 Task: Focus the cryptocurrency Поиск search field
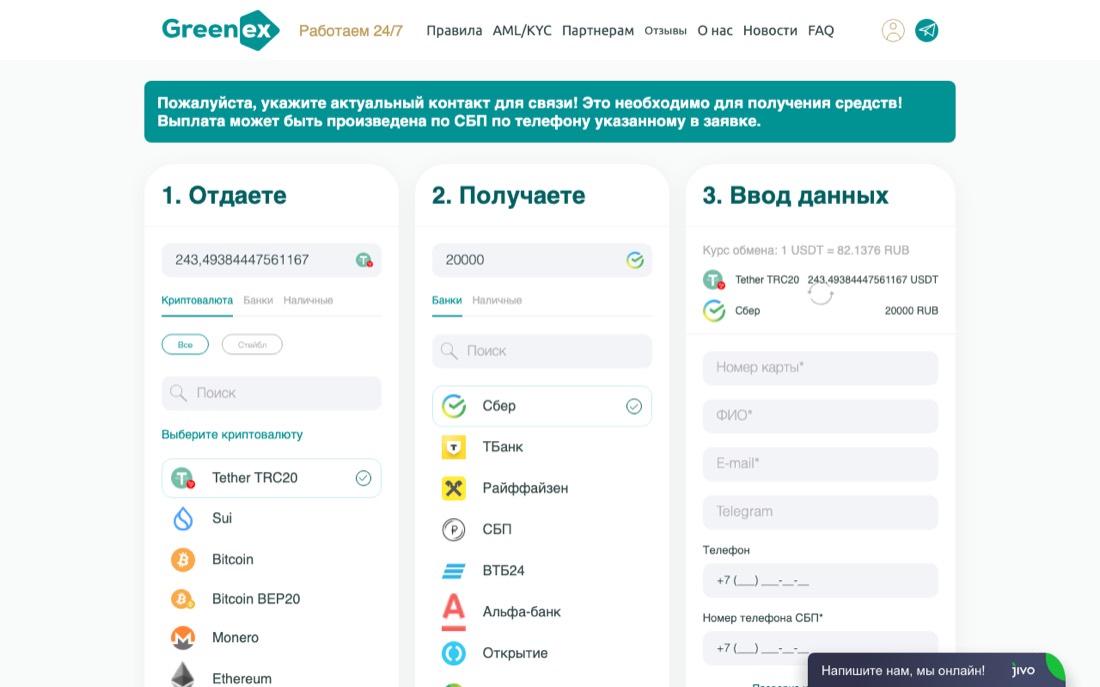[271, 393]
